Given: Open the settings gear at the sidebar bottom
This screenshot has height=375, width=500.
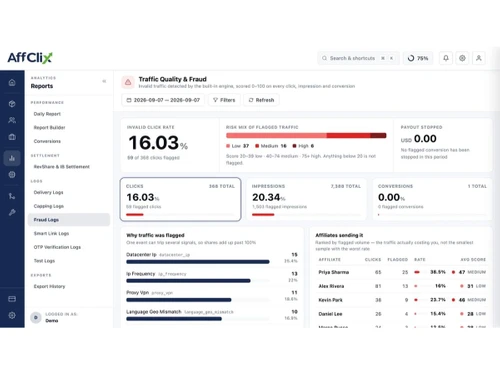Looking at the screenshot, I should [12, 315].
